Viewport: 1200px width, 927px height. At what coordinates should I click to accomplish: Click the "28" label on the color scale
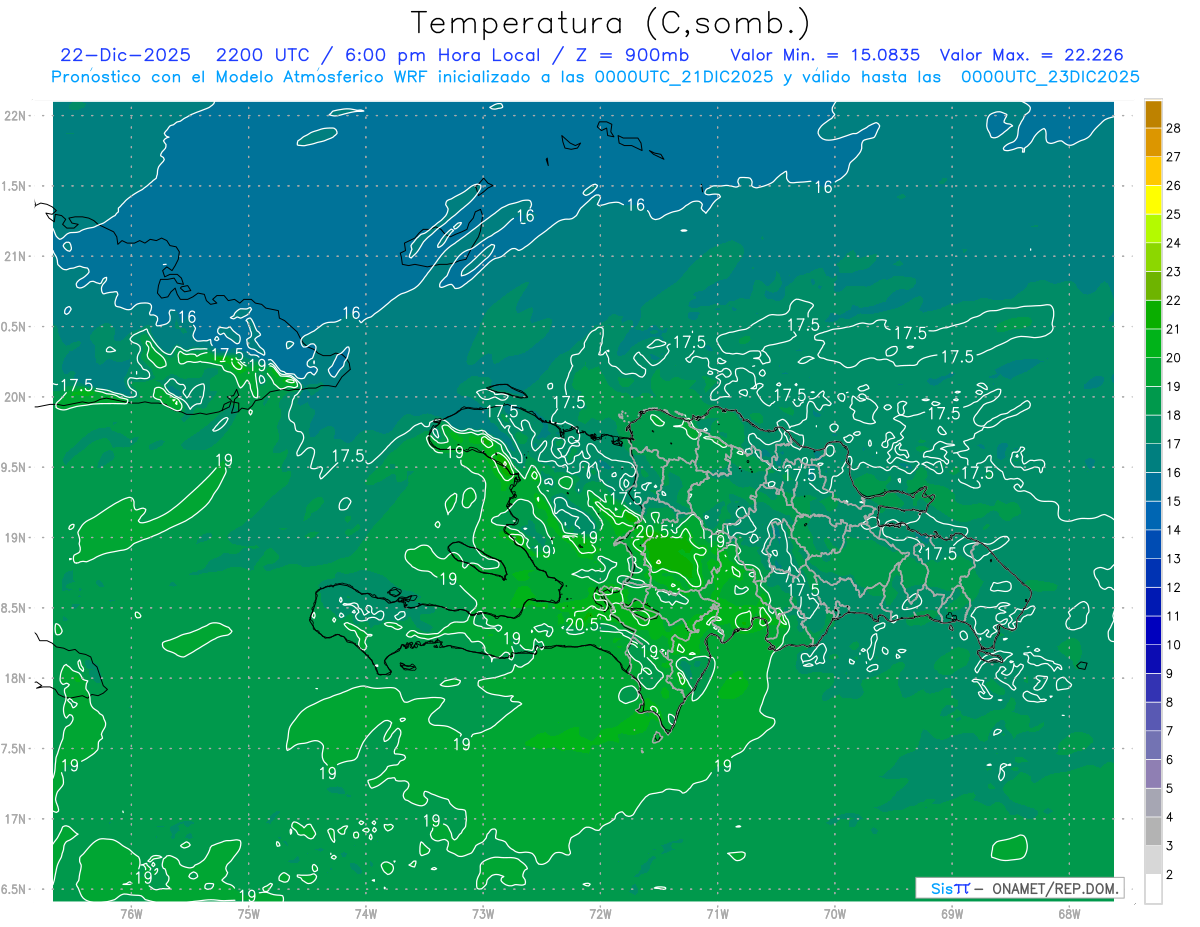1174,128
